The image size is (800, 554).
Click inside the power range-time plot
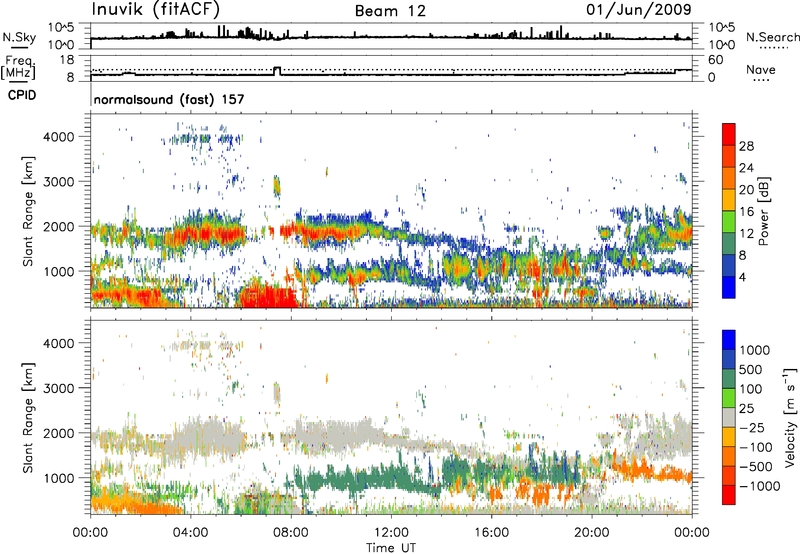click(391, 210)
